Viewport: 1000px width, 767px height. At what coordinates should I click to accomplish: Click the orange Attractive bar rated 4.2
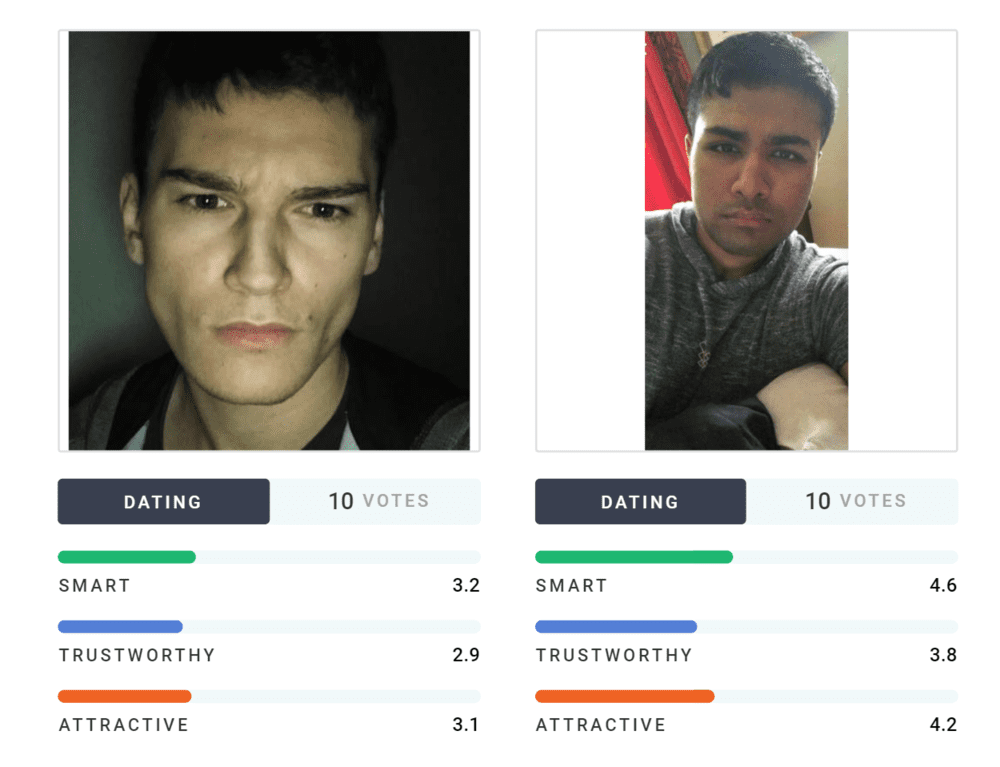pos(625,697)
